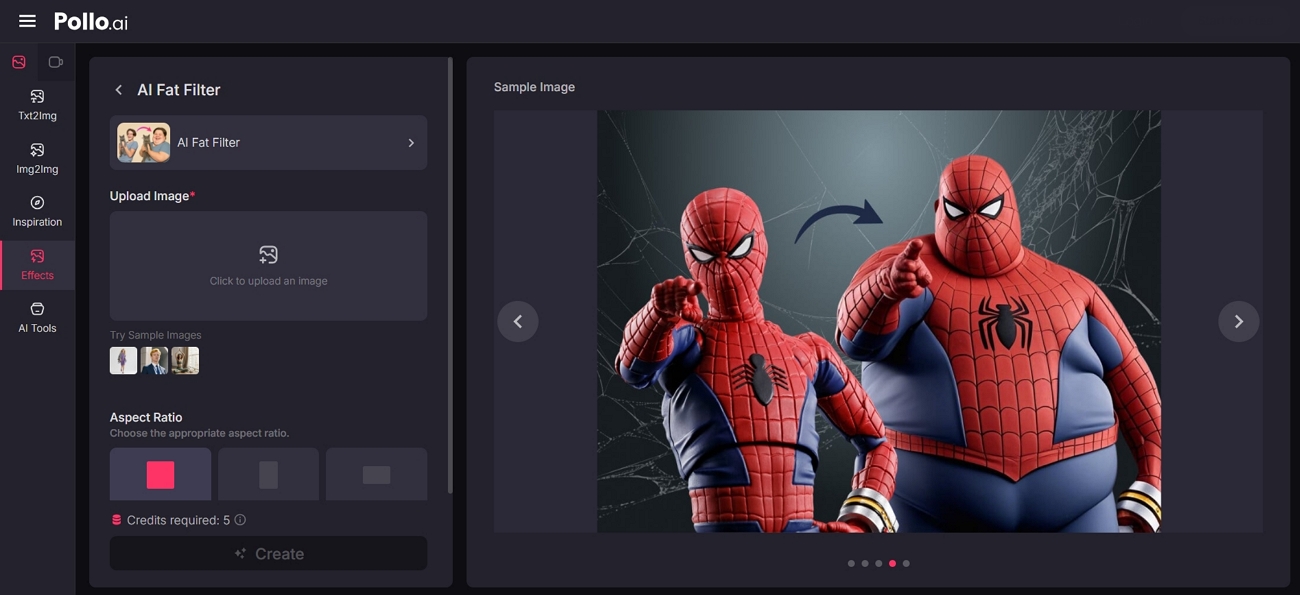Expand the AI Fat Filter effect selector
This screenshot has width=1300, height=595.
[268, 143]
